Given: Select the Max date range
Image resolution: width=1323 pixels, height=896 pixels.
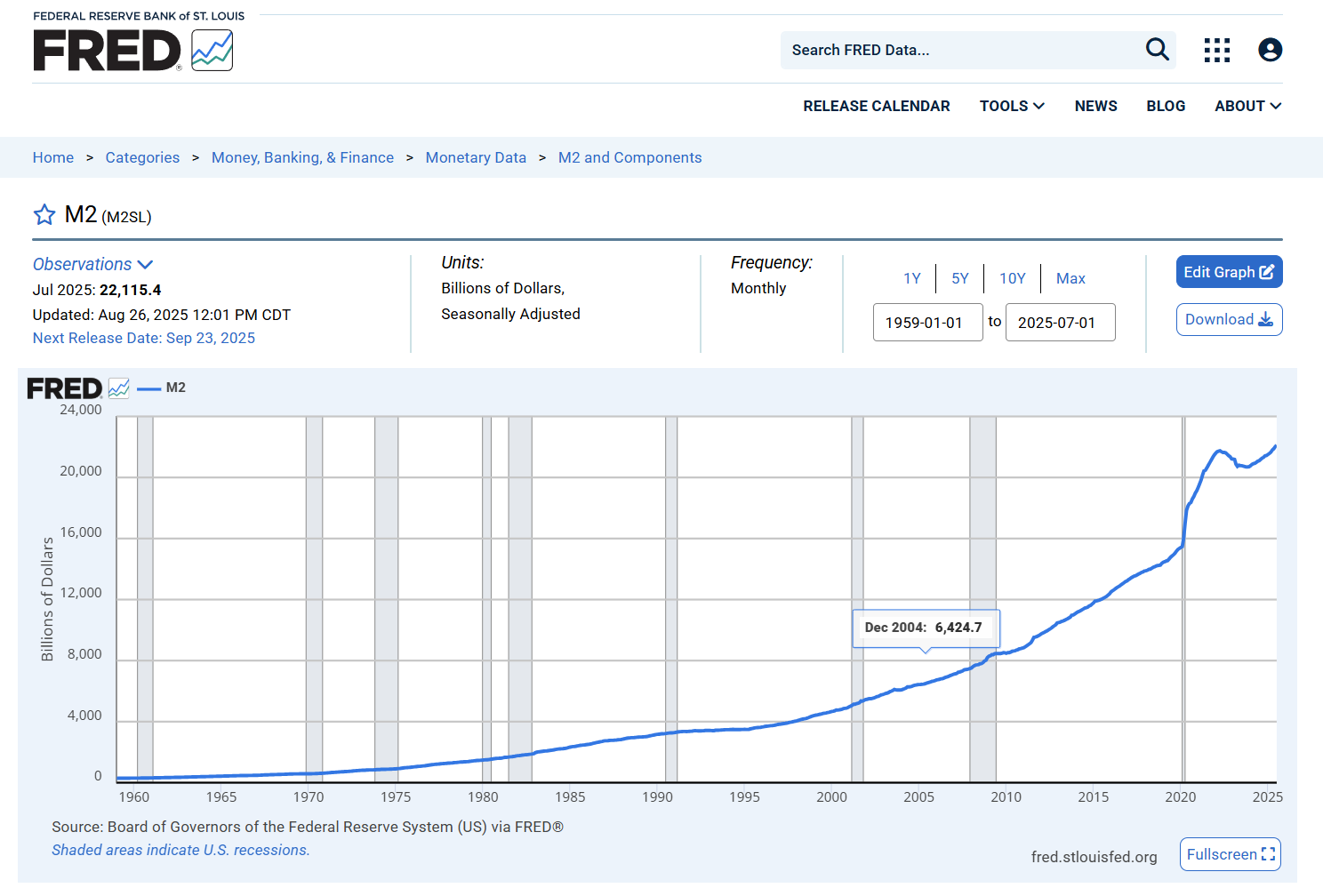Looking at the screenshot, I should [x=1070, y=278].
